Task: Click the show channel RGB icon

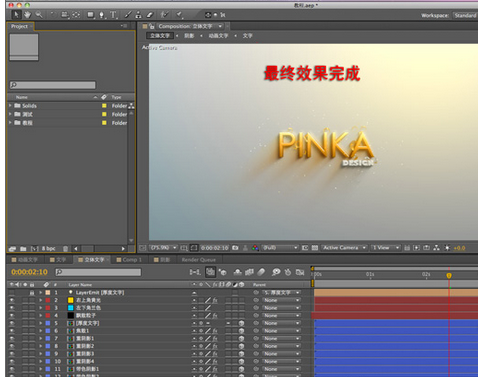Action: (x=255, y=248)
